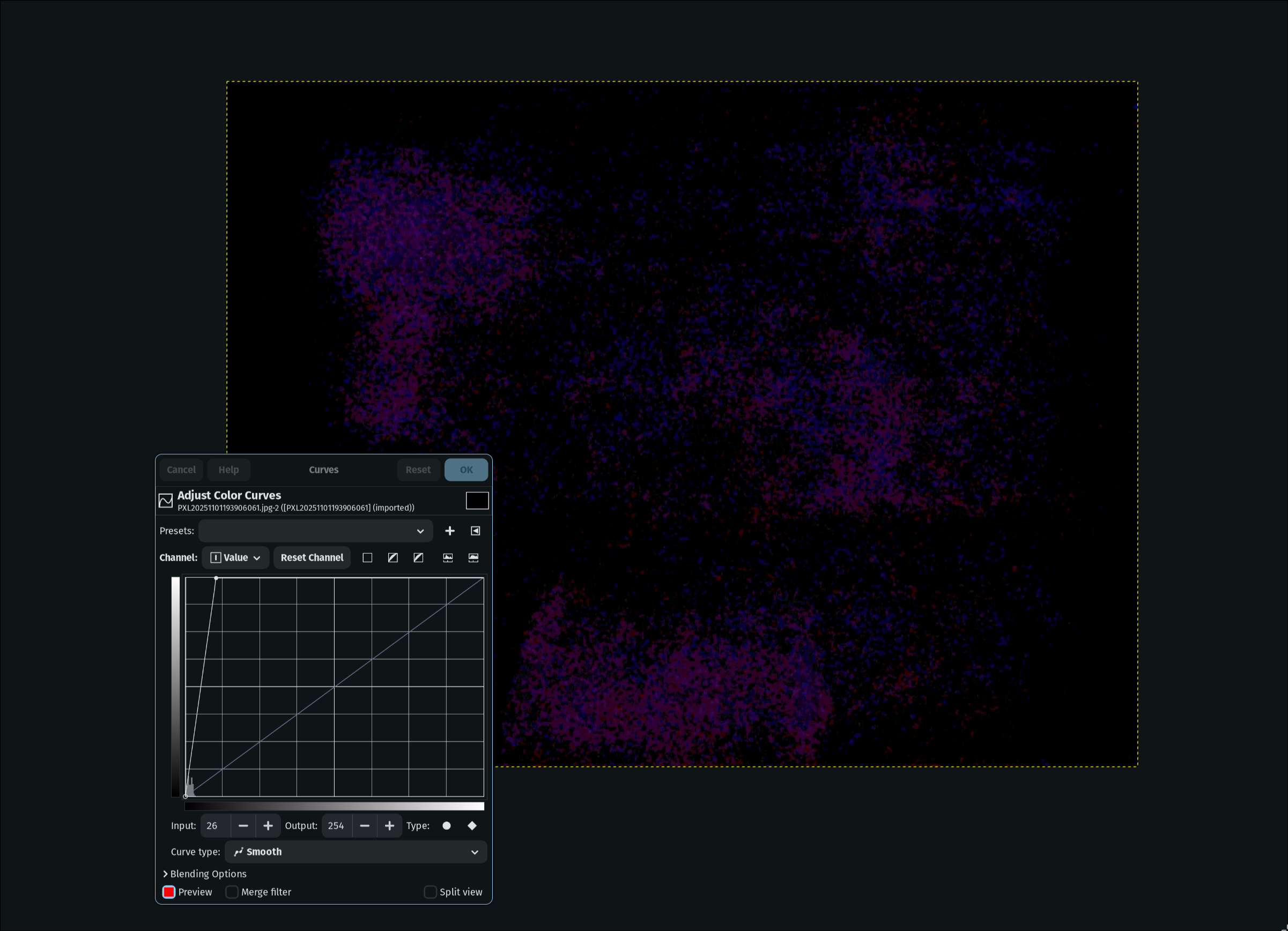Open the presets menu arrow icon
1288x931 pixels.
pyautogui.click(x=475, y=531)
